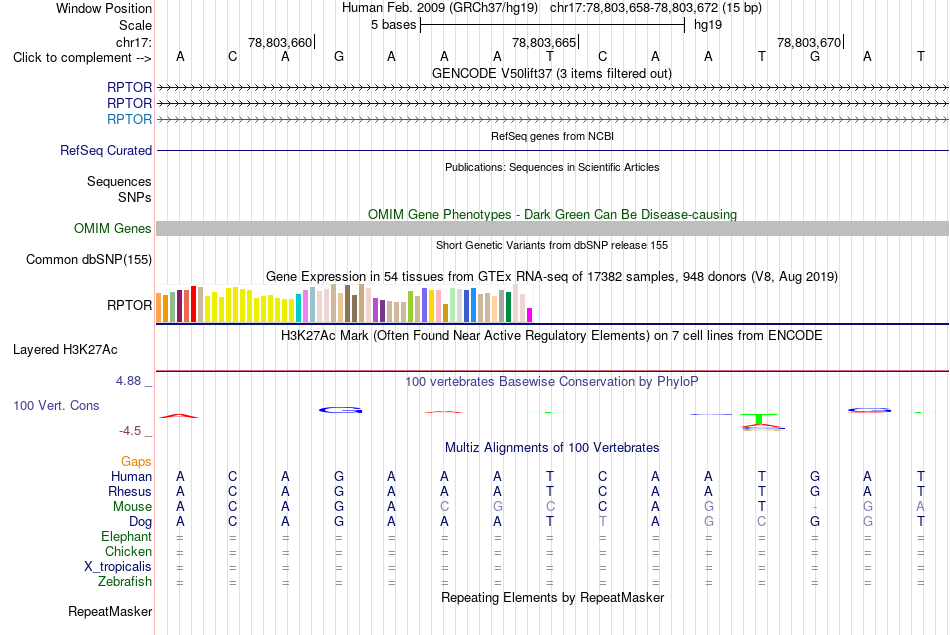The height and width of the screenshot is (635, 950).
Task: Open 'Publications: Sequences in Scientific Articles' title
Action: point(552,167)
